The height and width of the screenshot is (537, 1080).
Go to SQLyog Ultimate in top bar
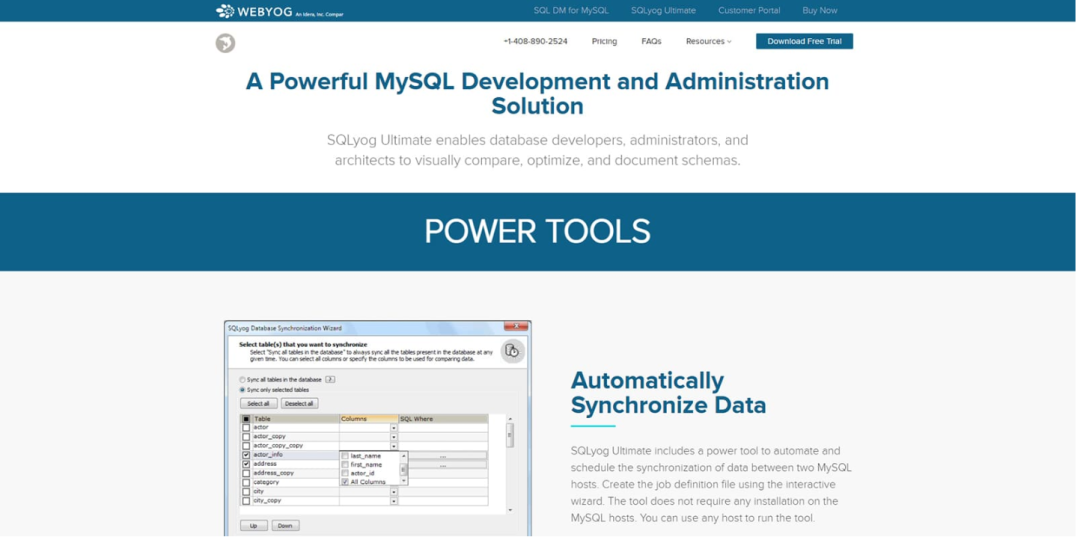point(663,10)
